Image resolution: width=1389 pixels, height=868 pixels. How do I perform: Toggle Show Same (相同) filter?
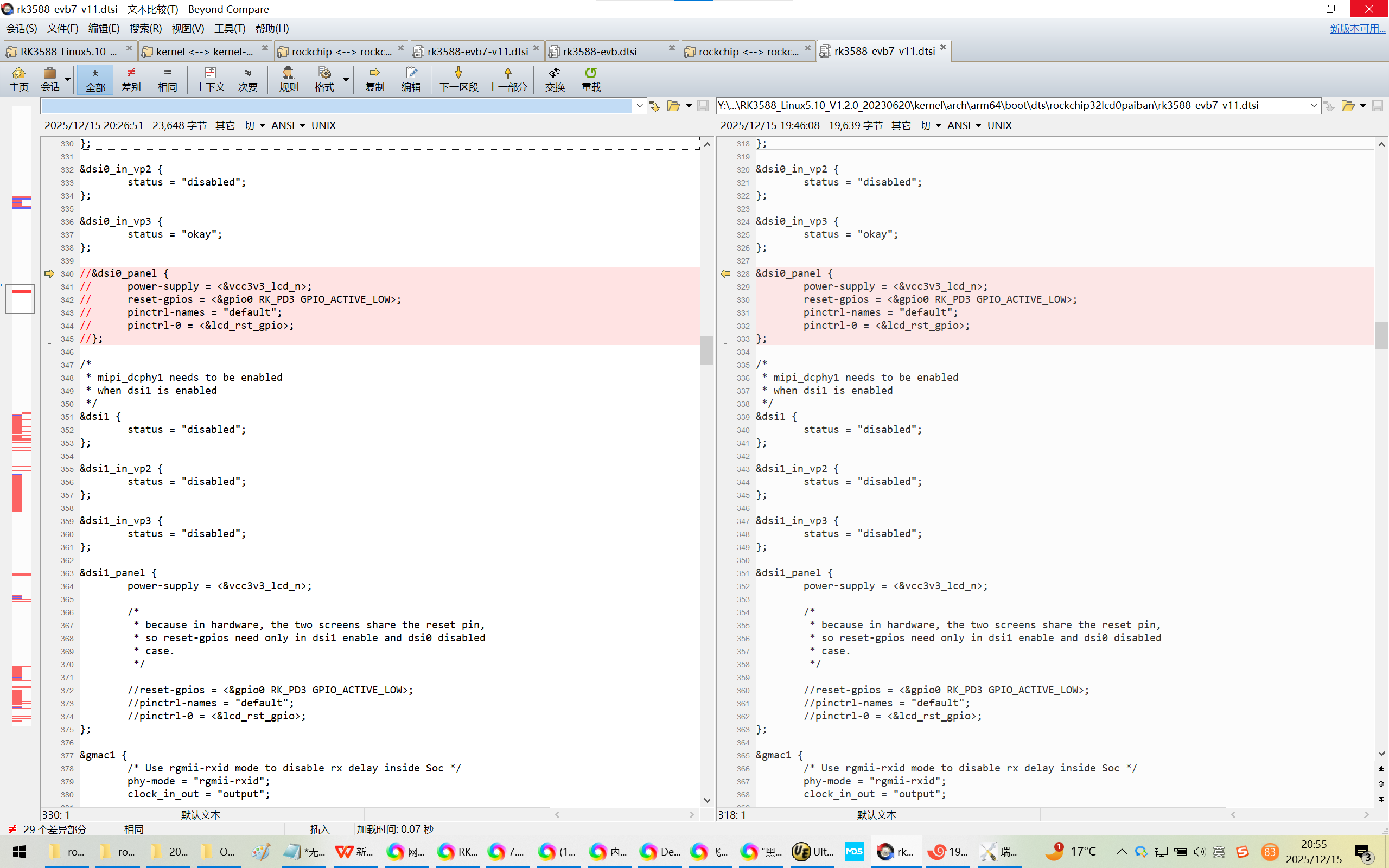(x=167, y=79)
